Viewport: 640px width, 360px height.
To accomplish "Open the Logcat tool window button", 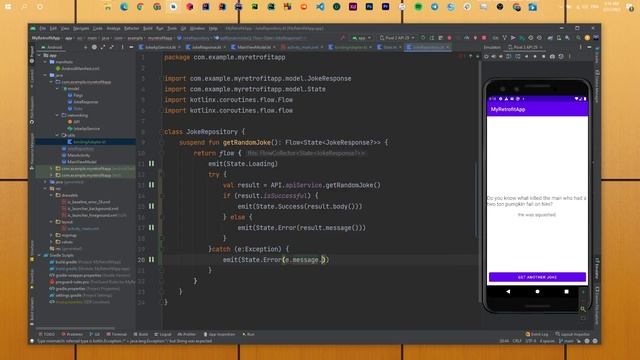I will [163, 334].
